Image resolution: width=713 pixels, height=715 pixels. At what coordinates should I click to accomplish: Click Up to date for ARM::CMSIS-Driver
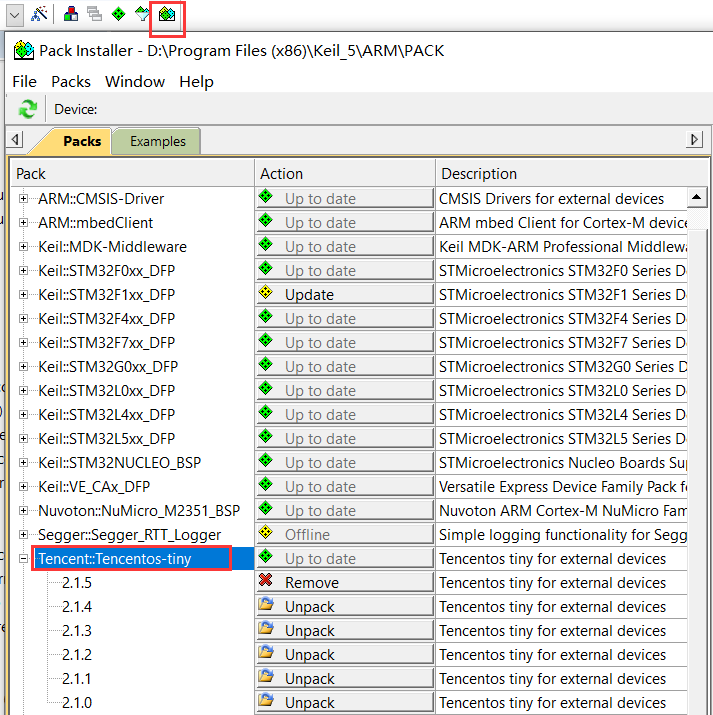[345, 199]
